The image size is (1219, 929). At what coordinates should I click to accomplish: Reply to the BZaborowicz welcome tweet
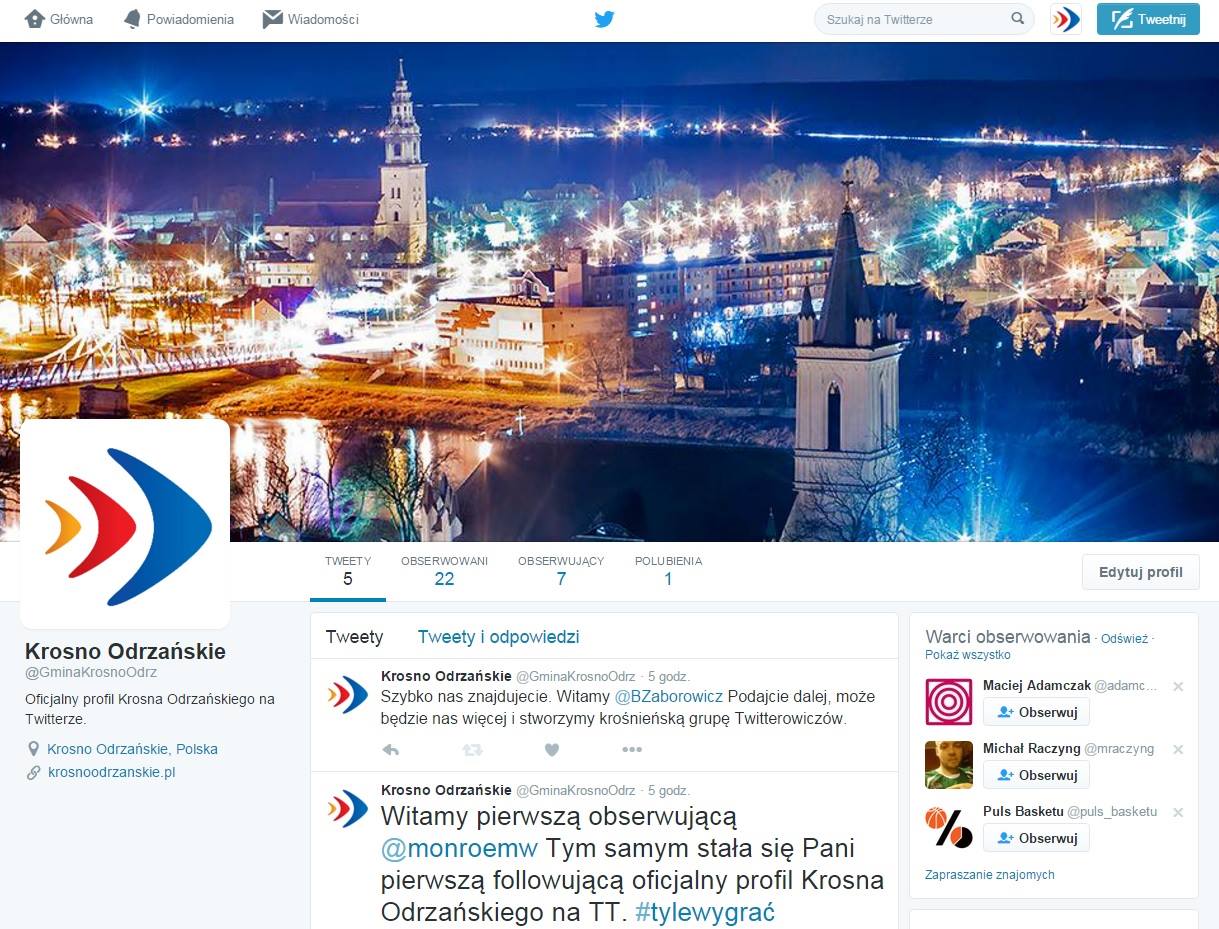391,749
